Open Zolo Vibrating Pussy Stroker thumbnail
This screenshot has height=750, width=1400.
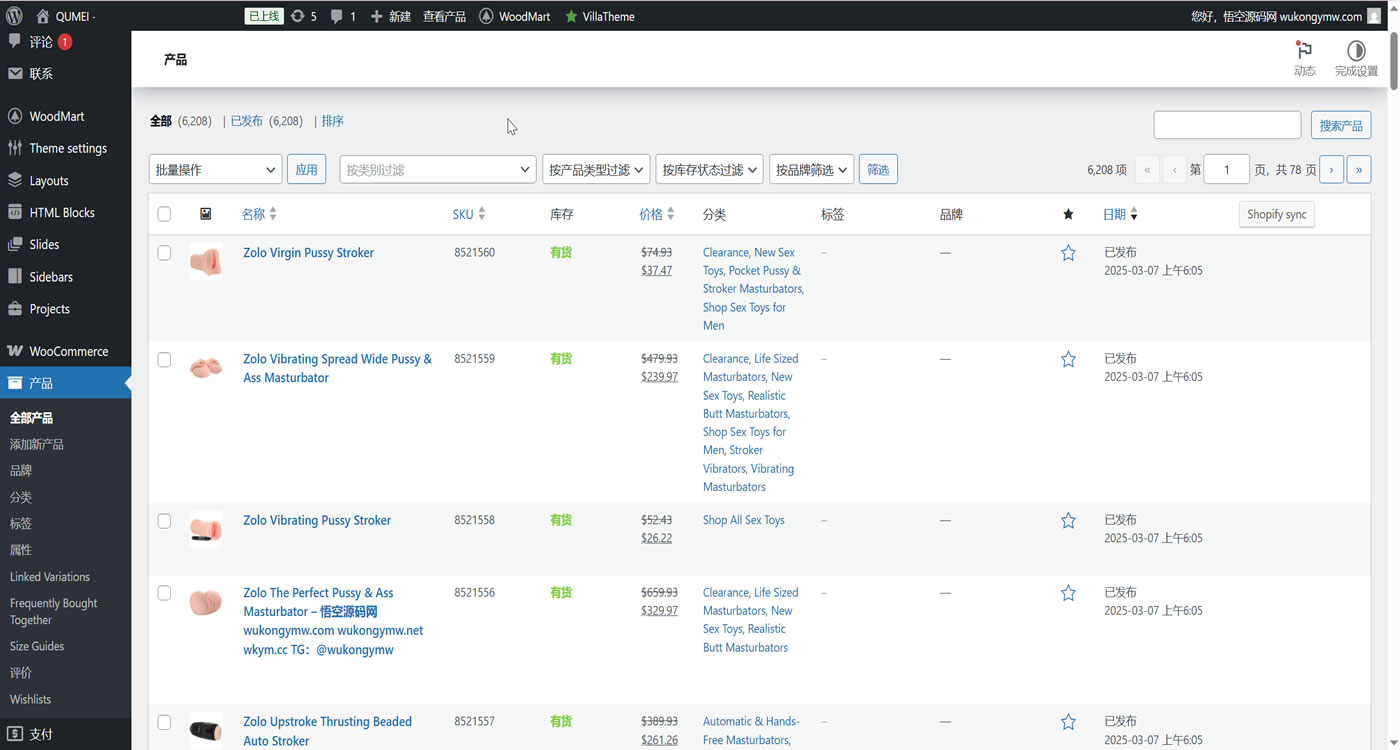click(206, 529)
